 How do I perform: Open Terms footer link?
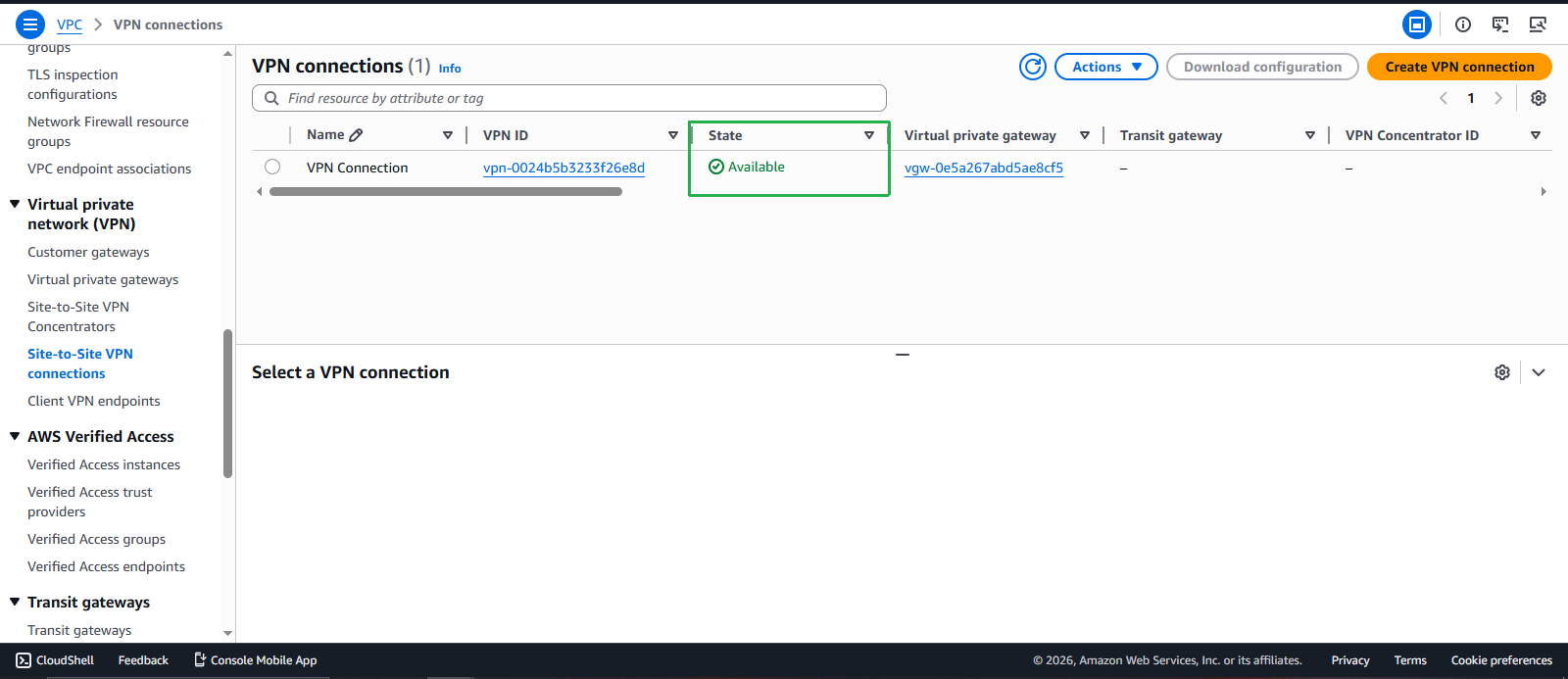(x=1410, y=660)
